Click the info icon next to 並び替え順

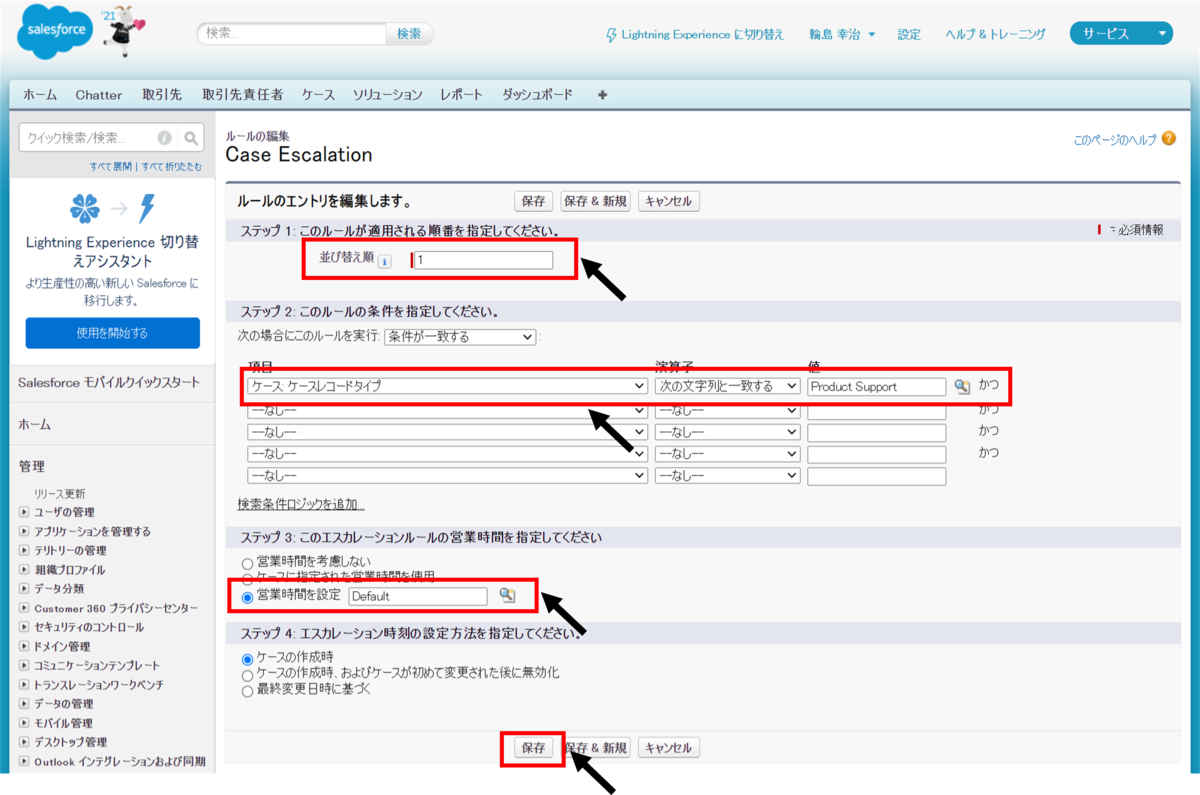385,261
